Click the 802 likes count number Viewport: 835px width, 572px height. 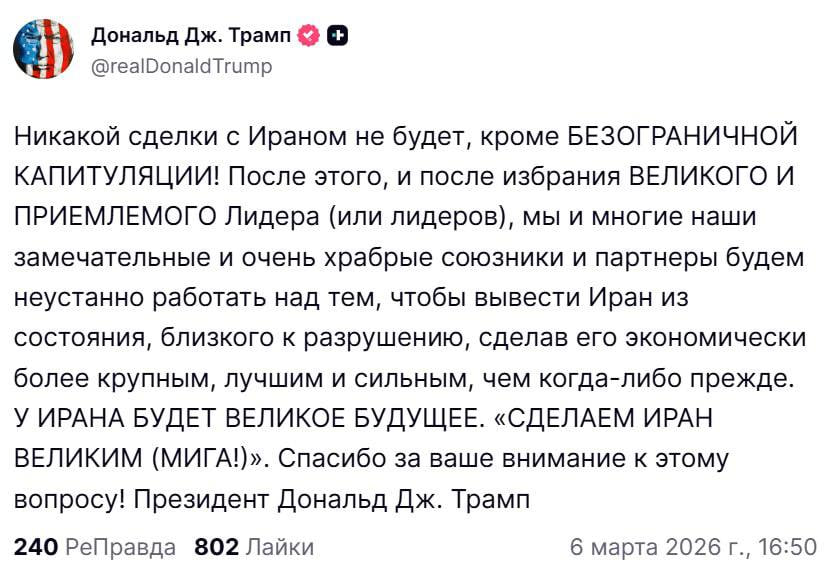coord(216,547)
